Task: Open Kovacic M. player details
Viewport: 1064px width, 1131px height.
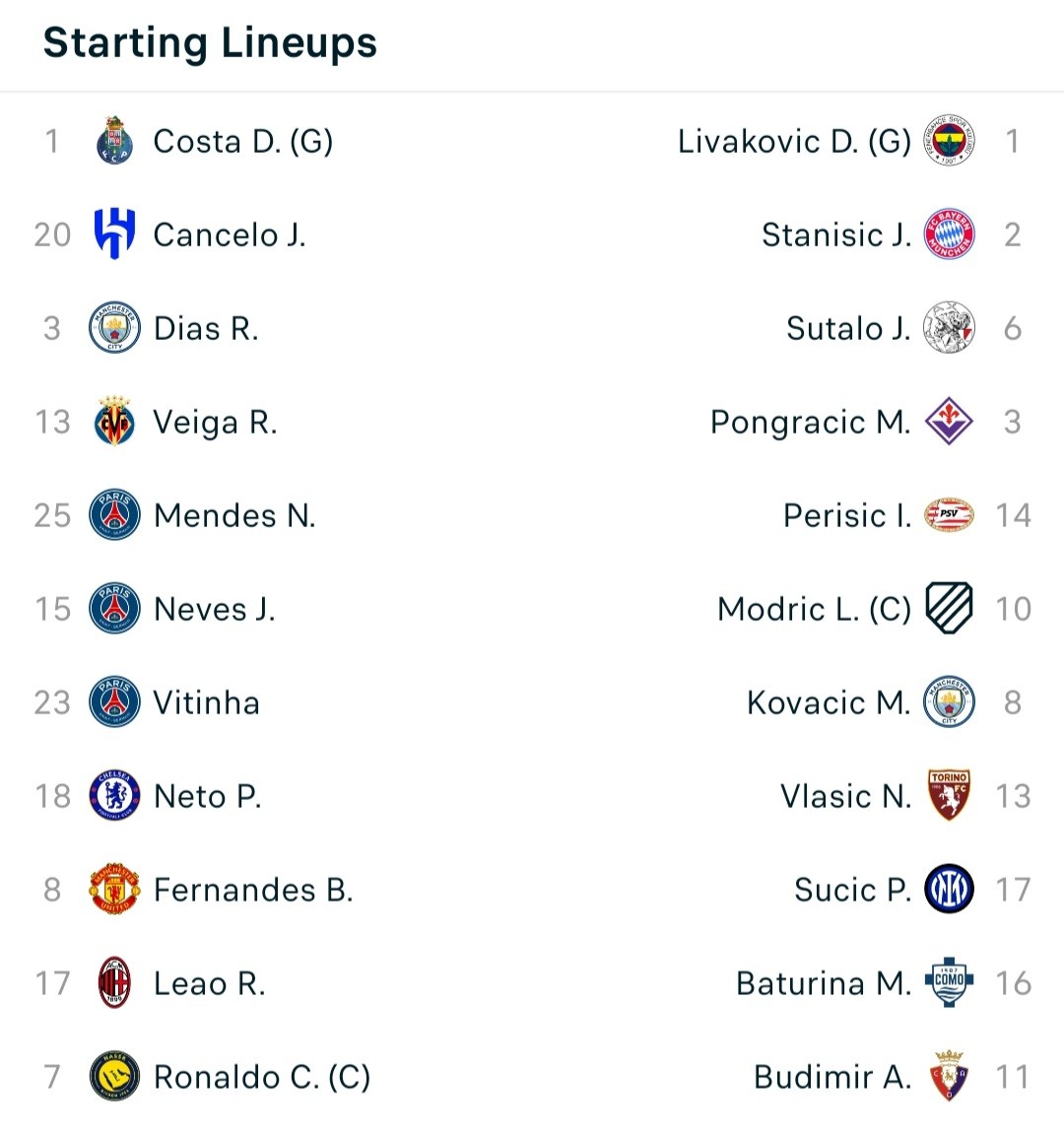Action: coord(829,702)
